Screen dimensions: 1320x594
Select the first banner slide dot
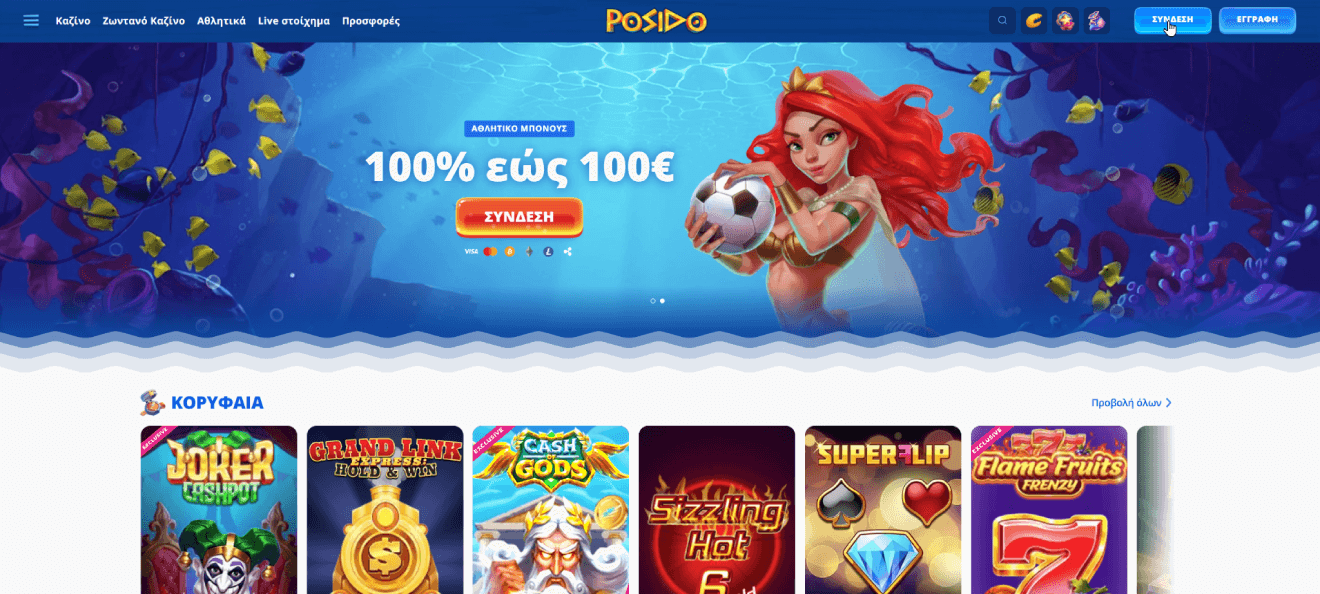tap(653, 301)
